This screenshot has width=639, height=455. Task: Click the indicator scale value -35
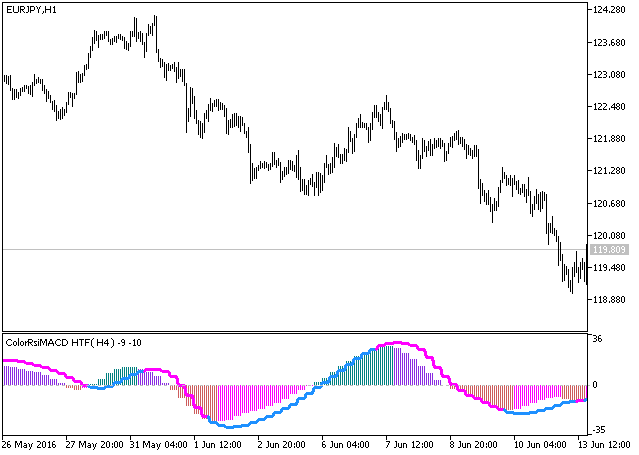coord(600,428)
